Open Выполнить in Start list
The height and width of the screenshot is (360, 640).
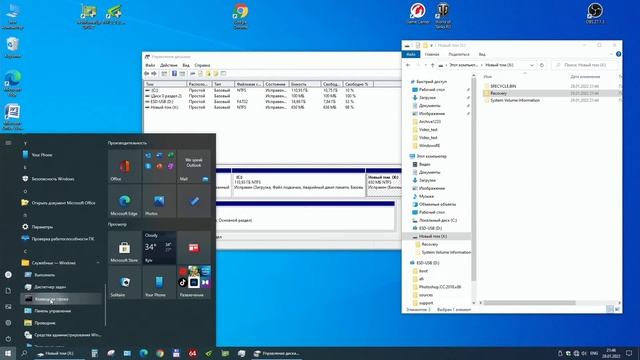(61, 275)
